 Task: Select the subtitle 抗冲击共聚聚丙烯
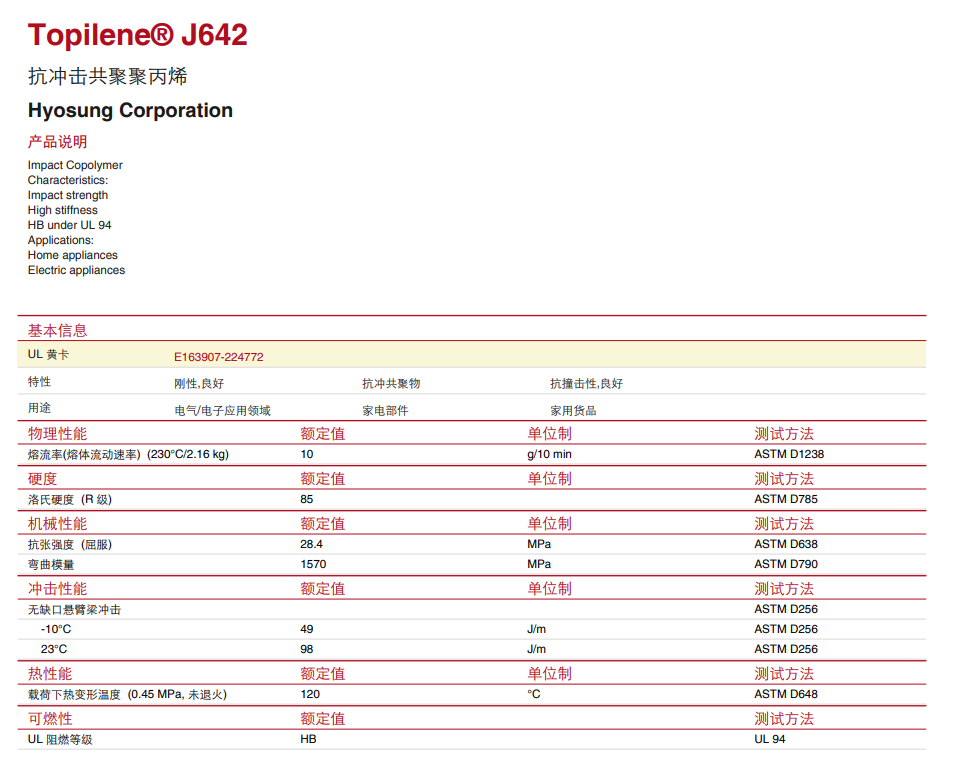point(107,76)
